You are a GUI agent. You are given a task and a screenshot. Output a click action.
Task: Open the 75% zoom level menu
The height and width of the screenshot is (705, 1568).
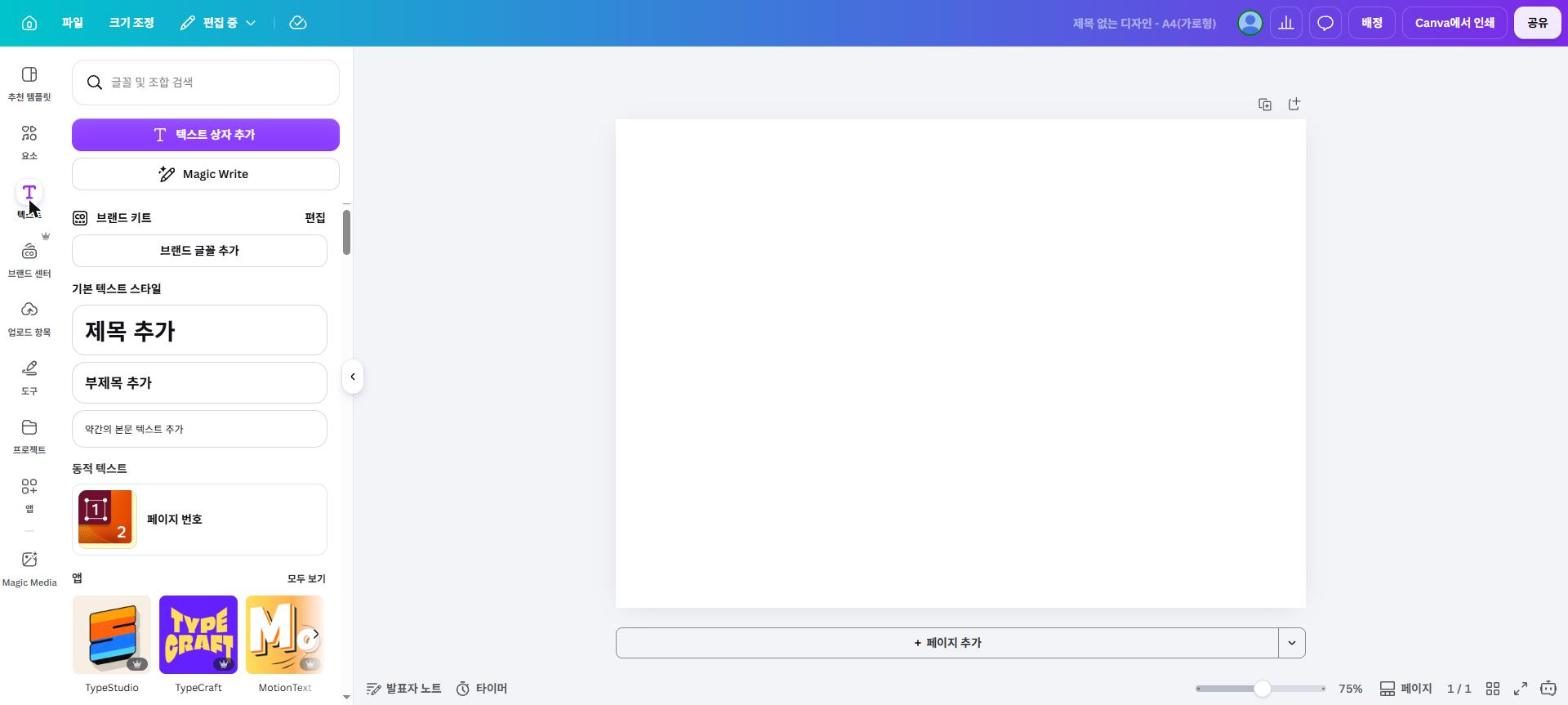(x=1350, y=689)
